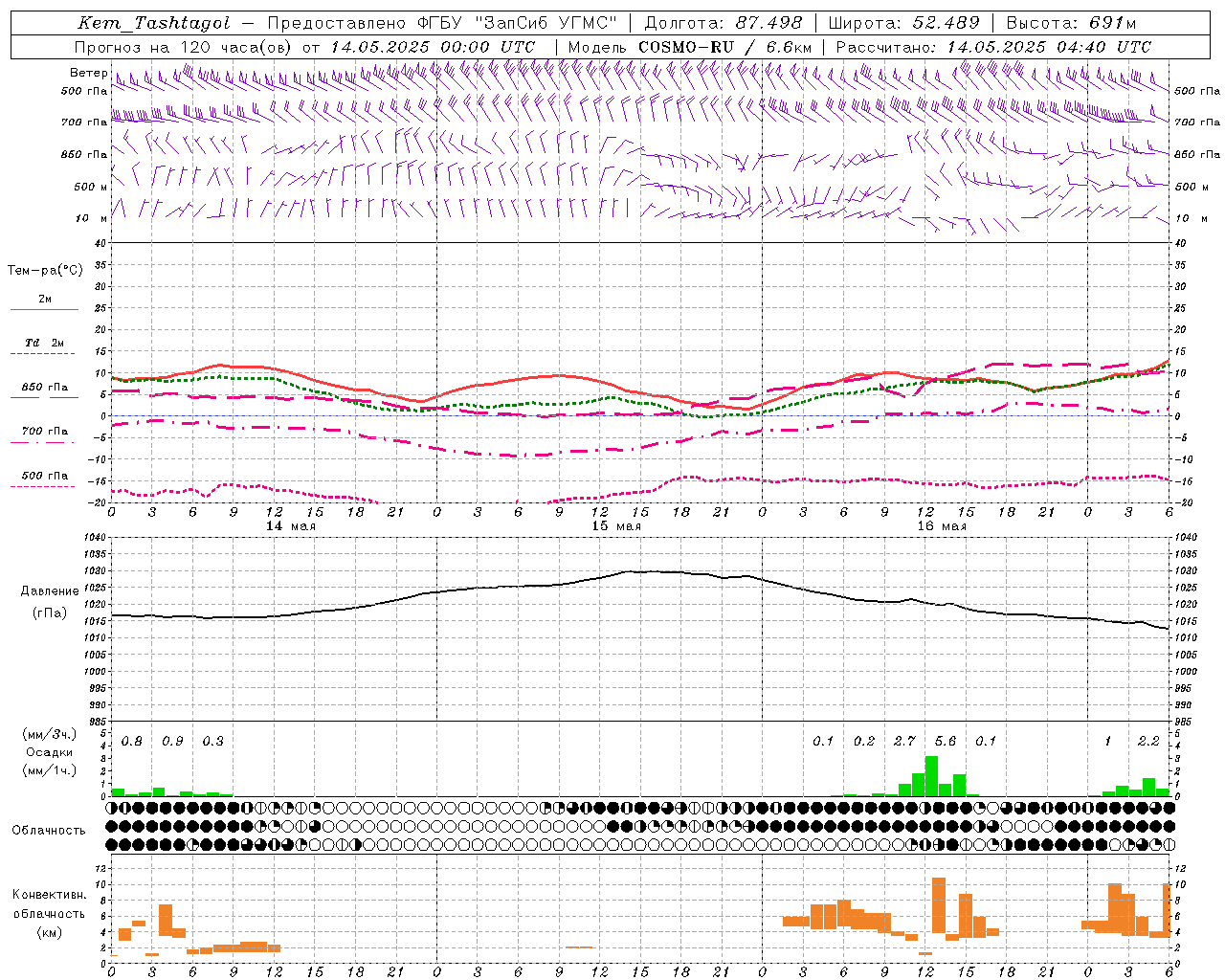This screenshot has width=1225, height=980.
Task: Click the model name COSMO-RU / 6.6км
Action: click(725, 47)
